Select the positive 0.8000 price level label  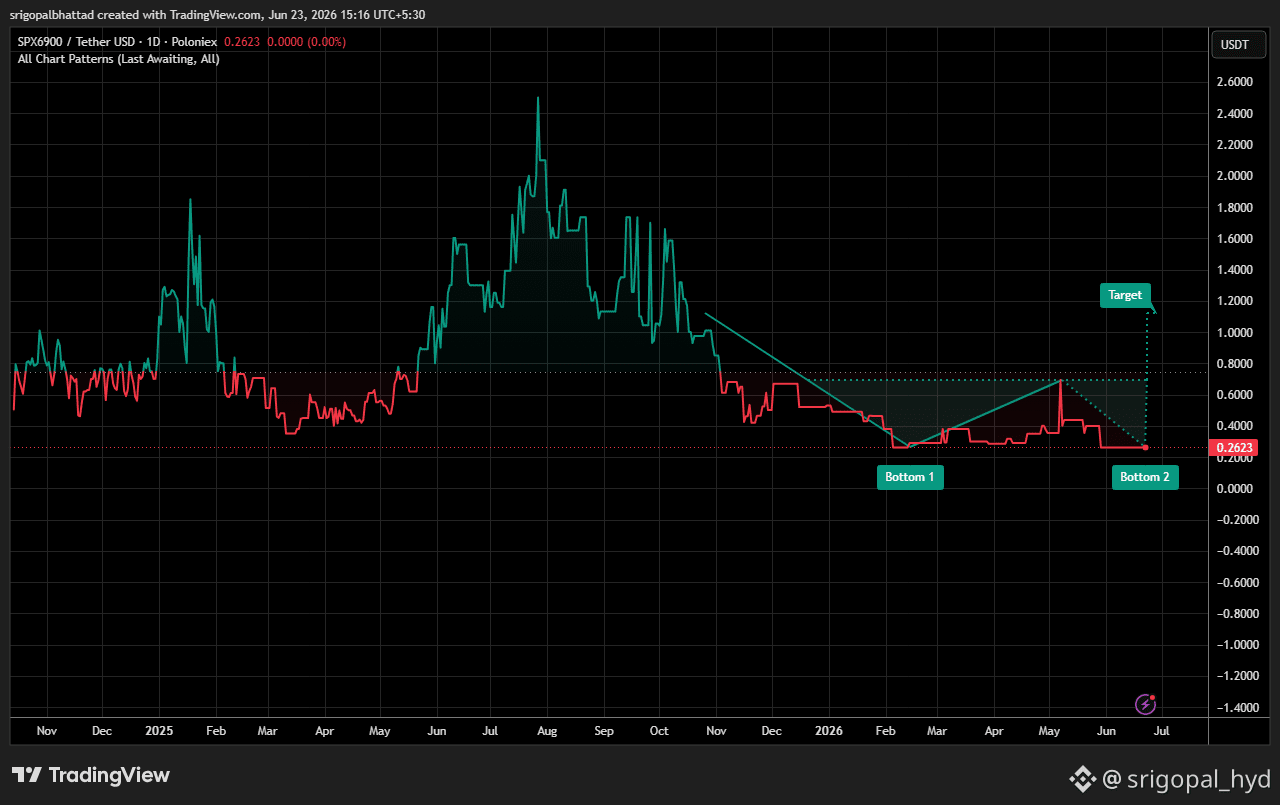pos(1236,364)
